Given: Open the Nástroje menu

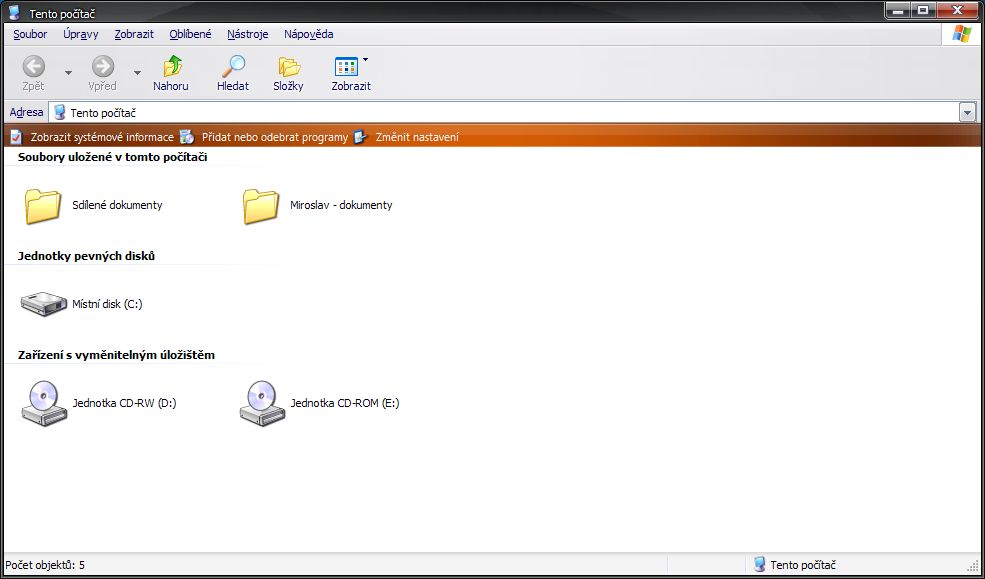Looking at the screenshot, I should click(248, 34).
